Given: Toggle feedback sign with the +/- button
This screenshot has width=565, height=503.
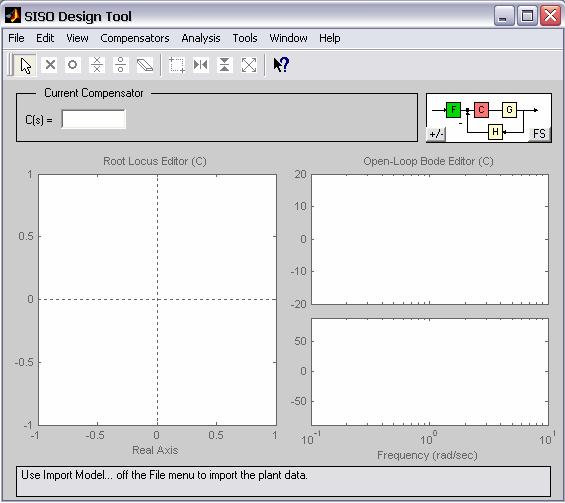Looking at the screenshot, I should pyautogui.click(x=436, y=134).
